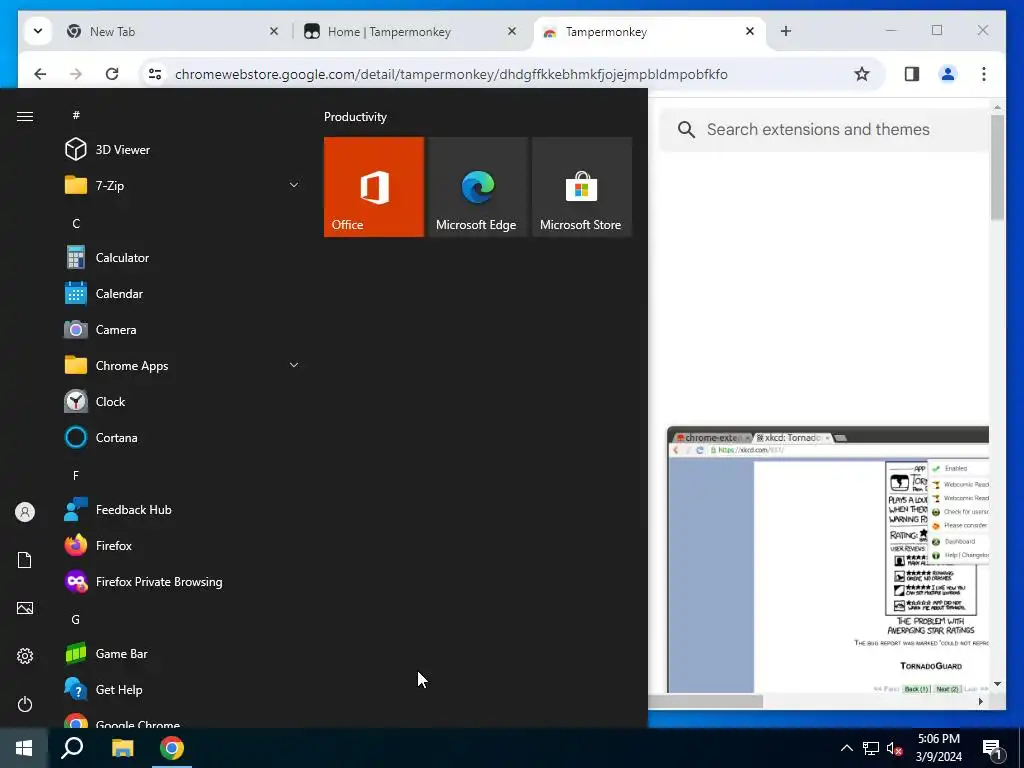This screenshot has width=1024, height=768.
Task: Click the Tampermonkey screenshot thumbnail
Action: pos(827,559)
